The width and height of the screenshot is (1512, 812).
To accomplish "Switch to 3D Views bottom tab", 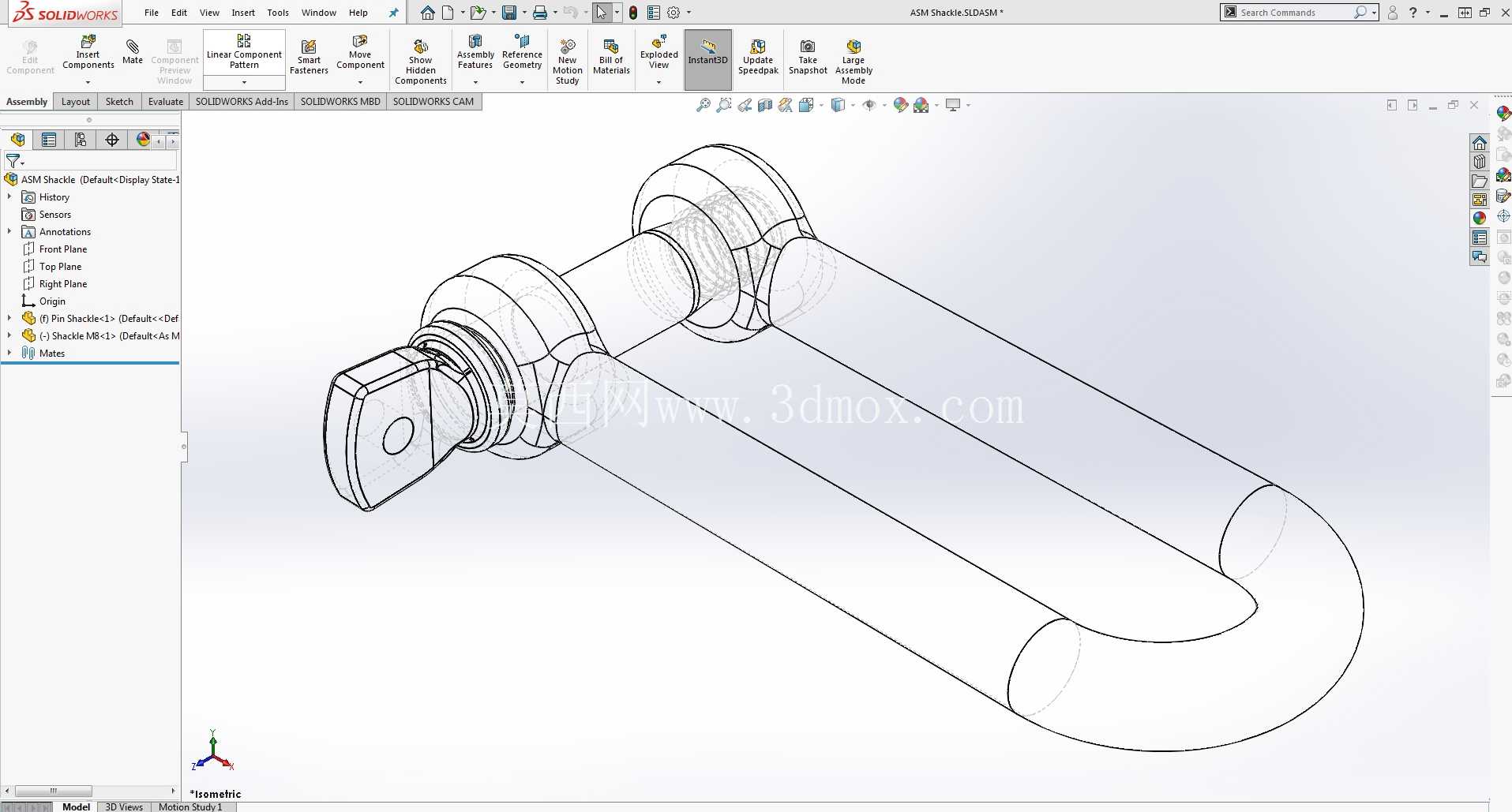I will (124, 806).
